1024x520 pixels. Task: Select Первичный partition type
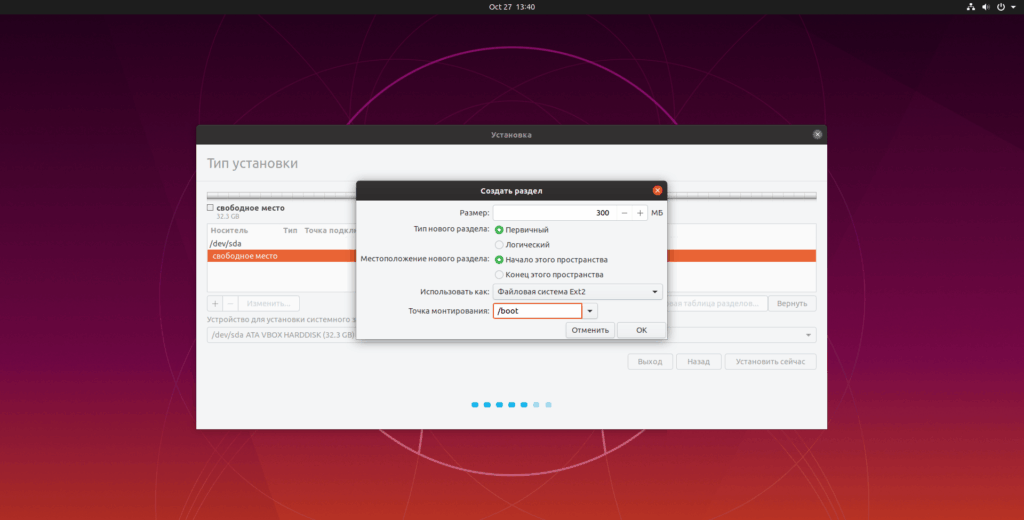pos(499,230)
